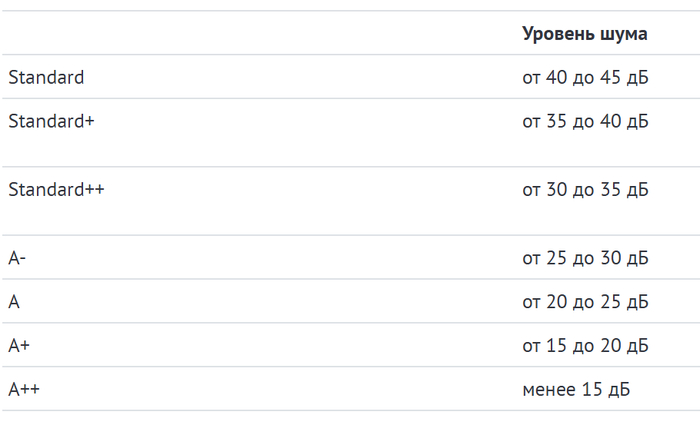Select the 'от 35 до 40 дБ' cell

click(585, 121)
